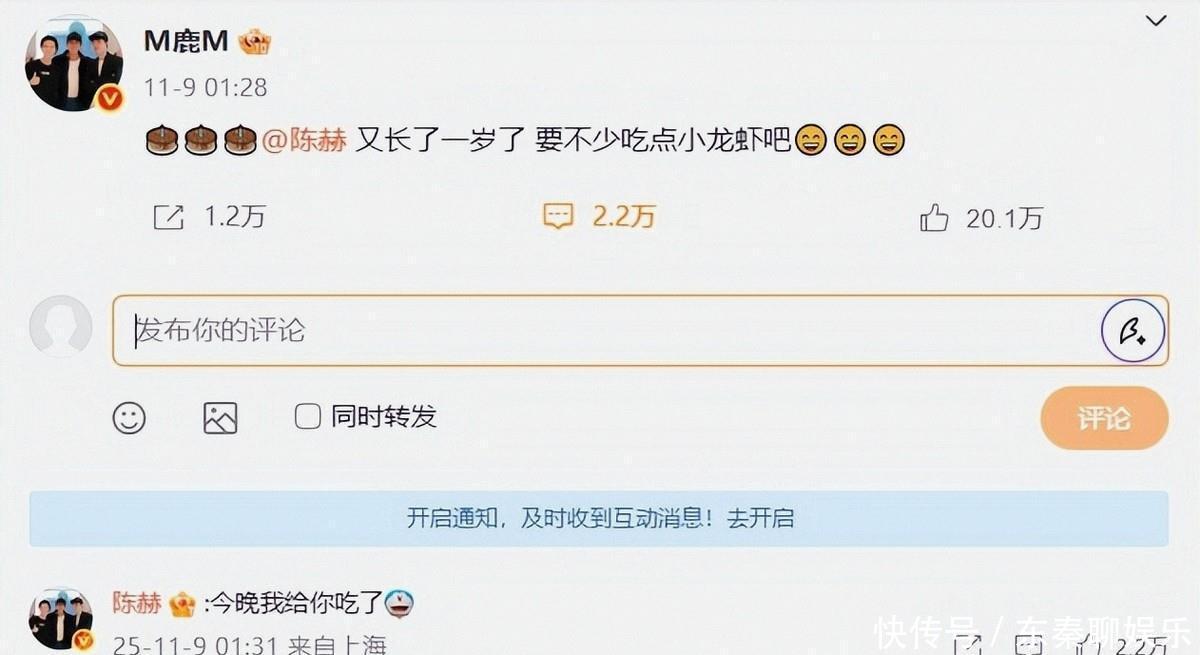
Task: Open the 11-9 01:28 post timestamp
Action: (205, 88)
